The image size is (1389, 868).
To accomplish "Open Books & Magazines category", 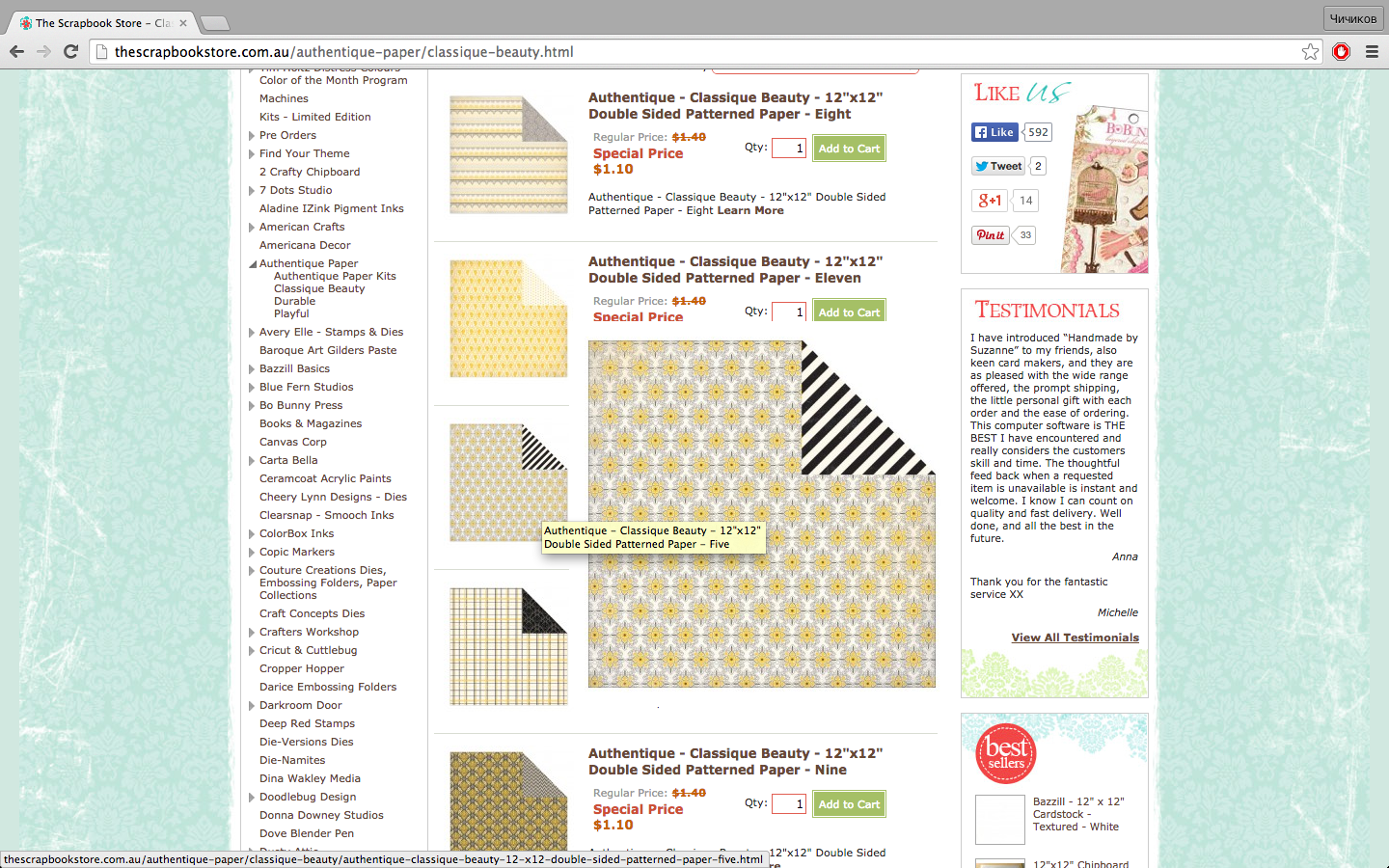I will (311, 423).
